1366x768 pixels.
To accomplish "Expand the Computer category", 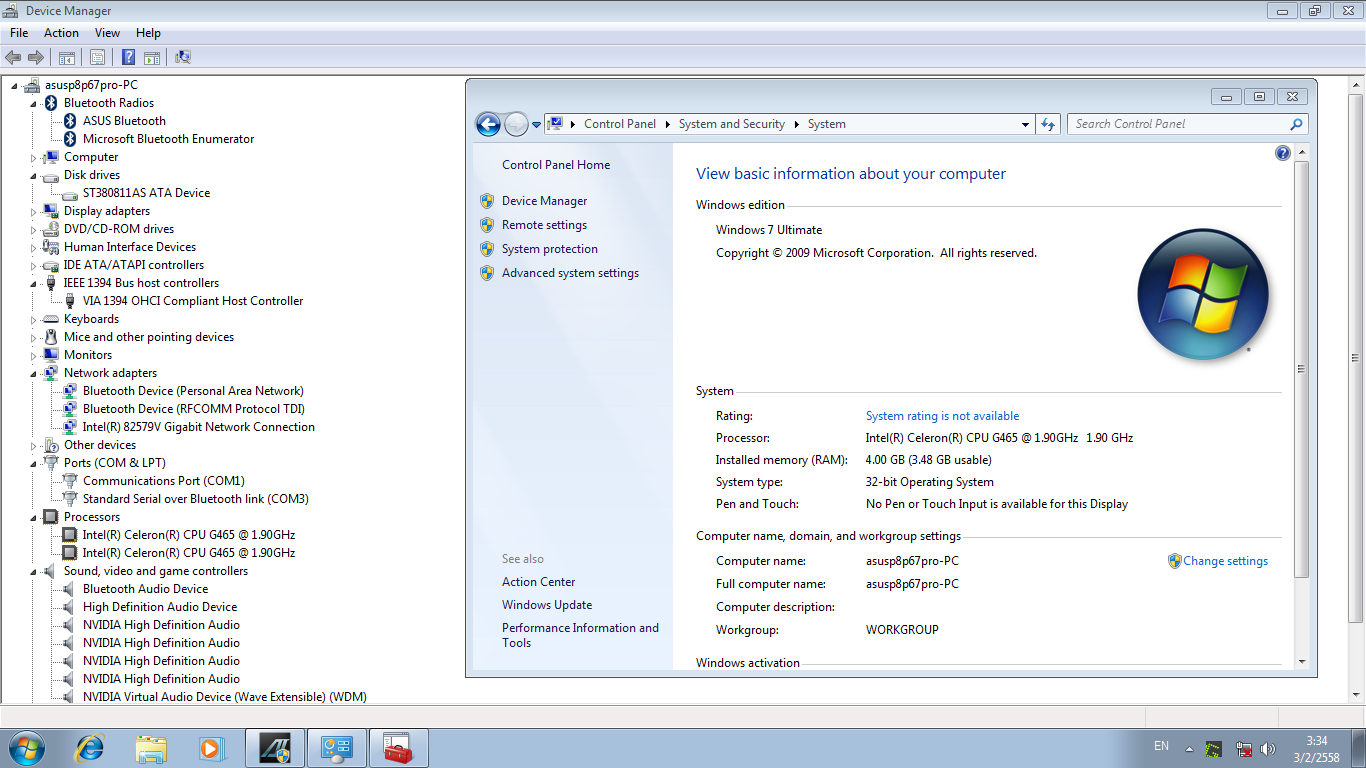I will [x=33, y=157].
